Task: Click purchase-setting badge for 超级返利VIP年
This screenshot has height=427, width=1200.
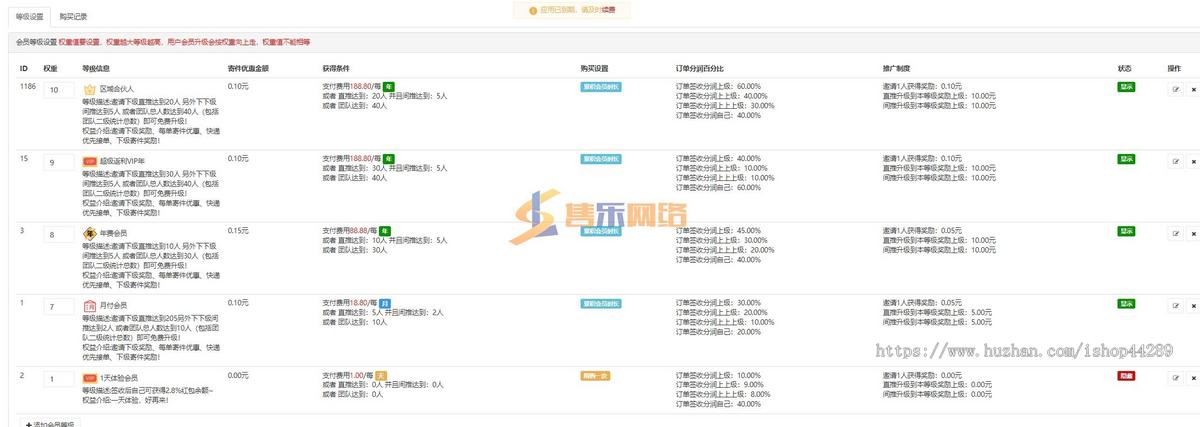Action: coord(600,159)
